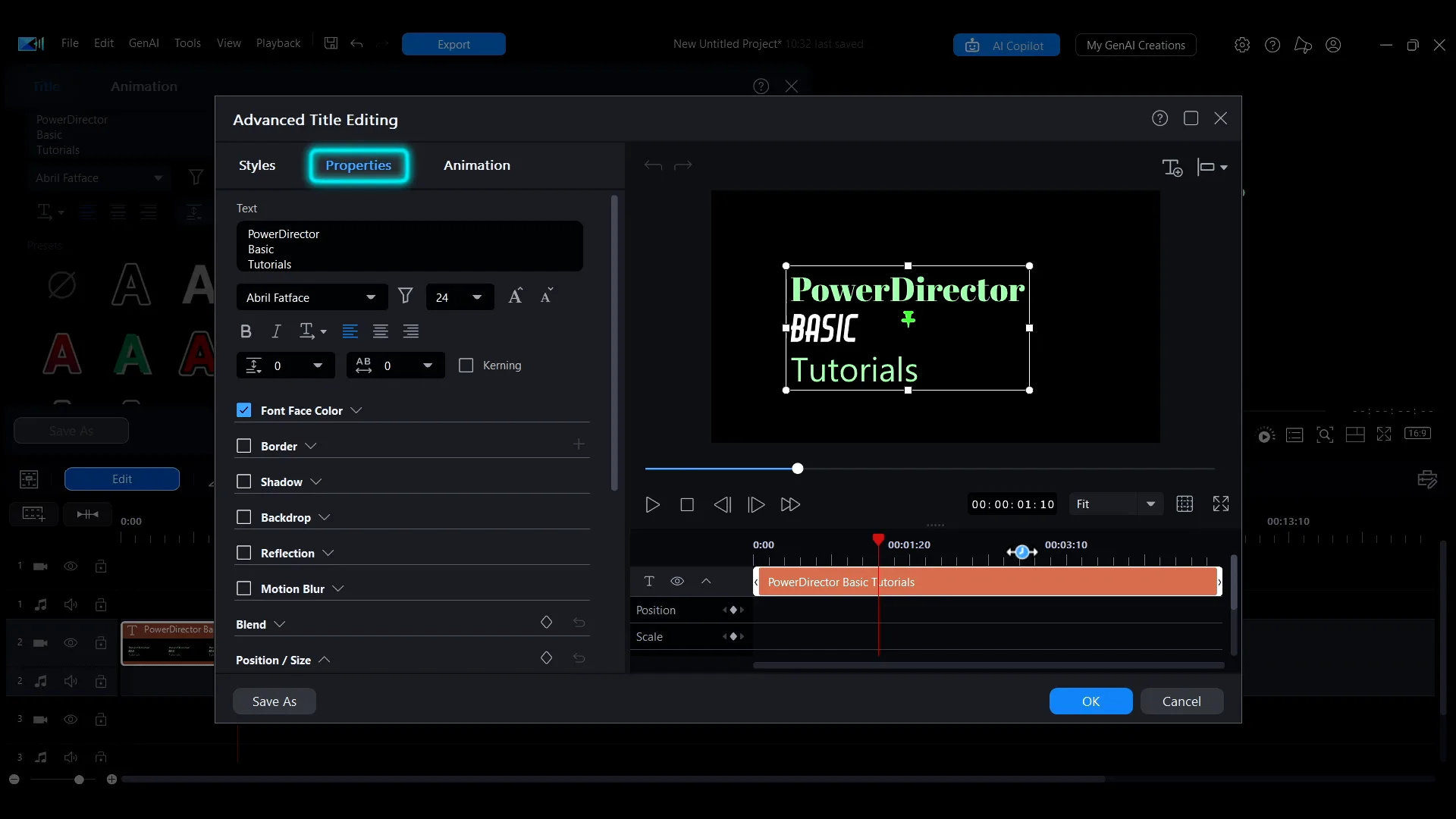Increase font size with large A icon

point(516,297)
